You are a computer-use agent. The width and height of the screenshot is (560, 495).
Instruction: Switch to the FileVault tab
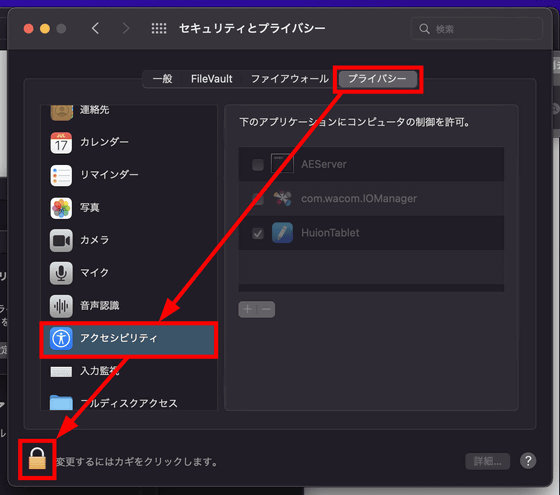point(211,79)
